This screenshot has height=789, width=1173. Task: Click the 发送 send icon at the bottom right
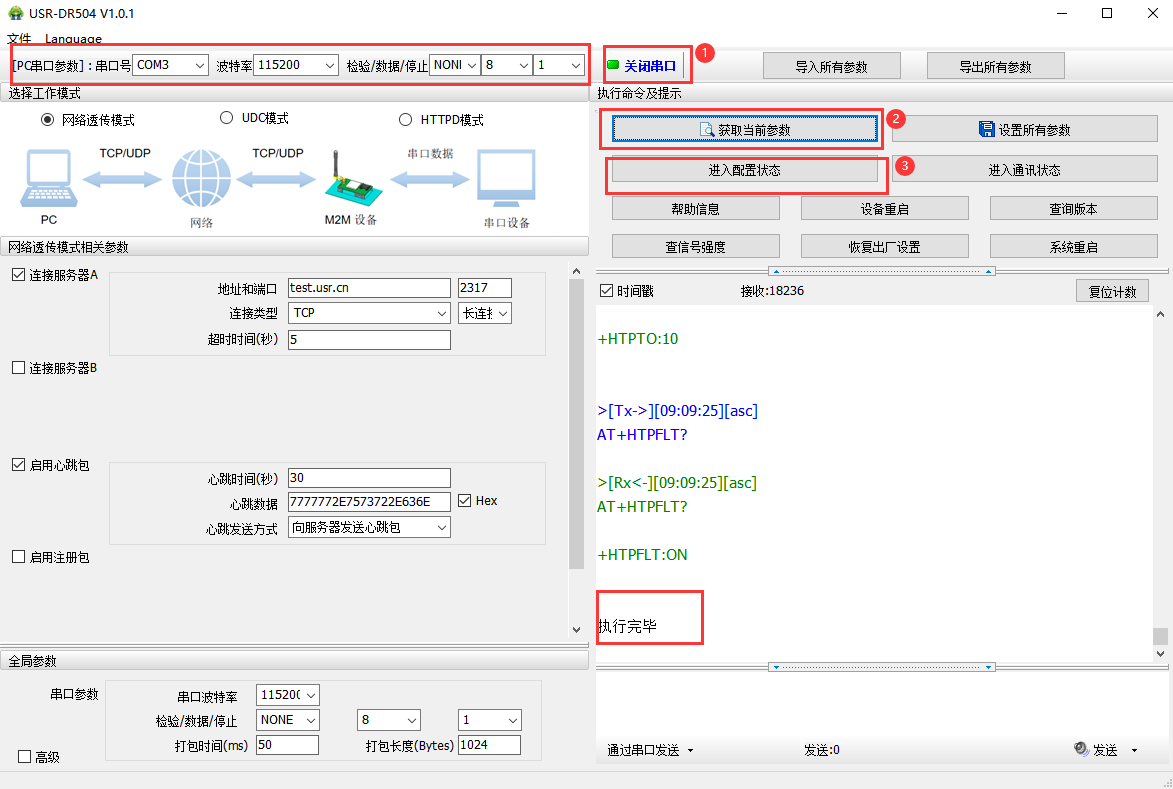[x=1081, y=749]
